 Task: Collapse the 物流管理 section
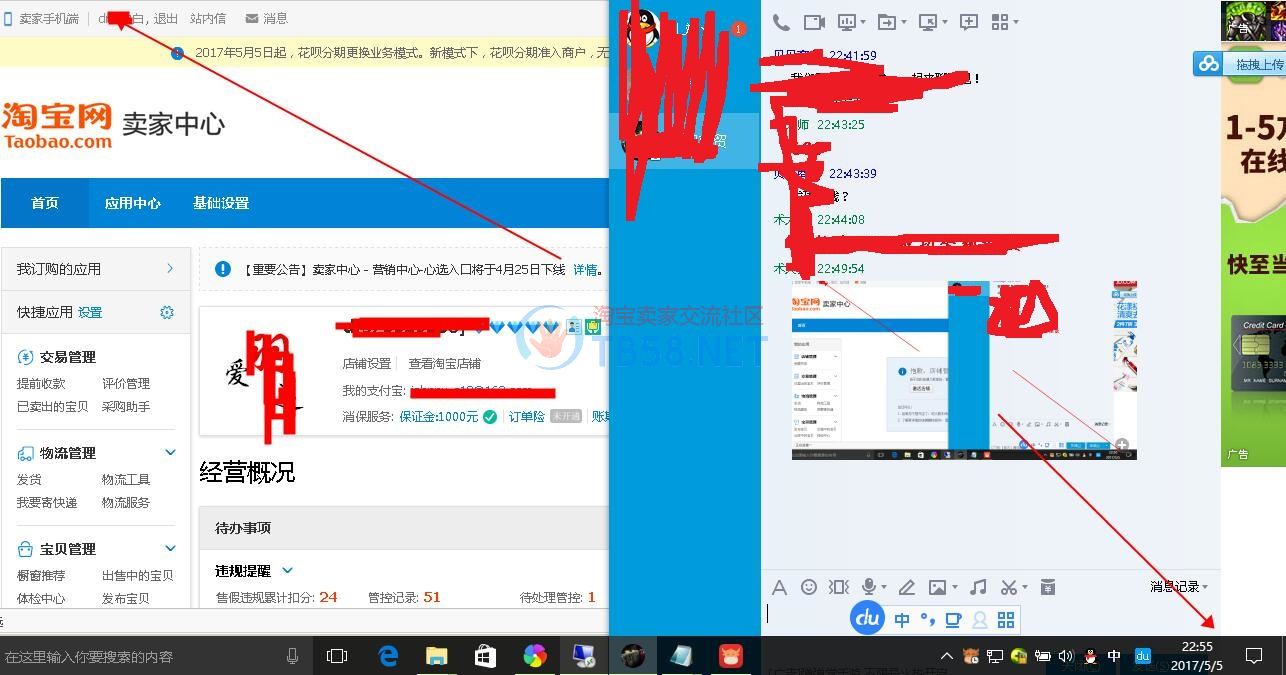[x=170, y=452]
